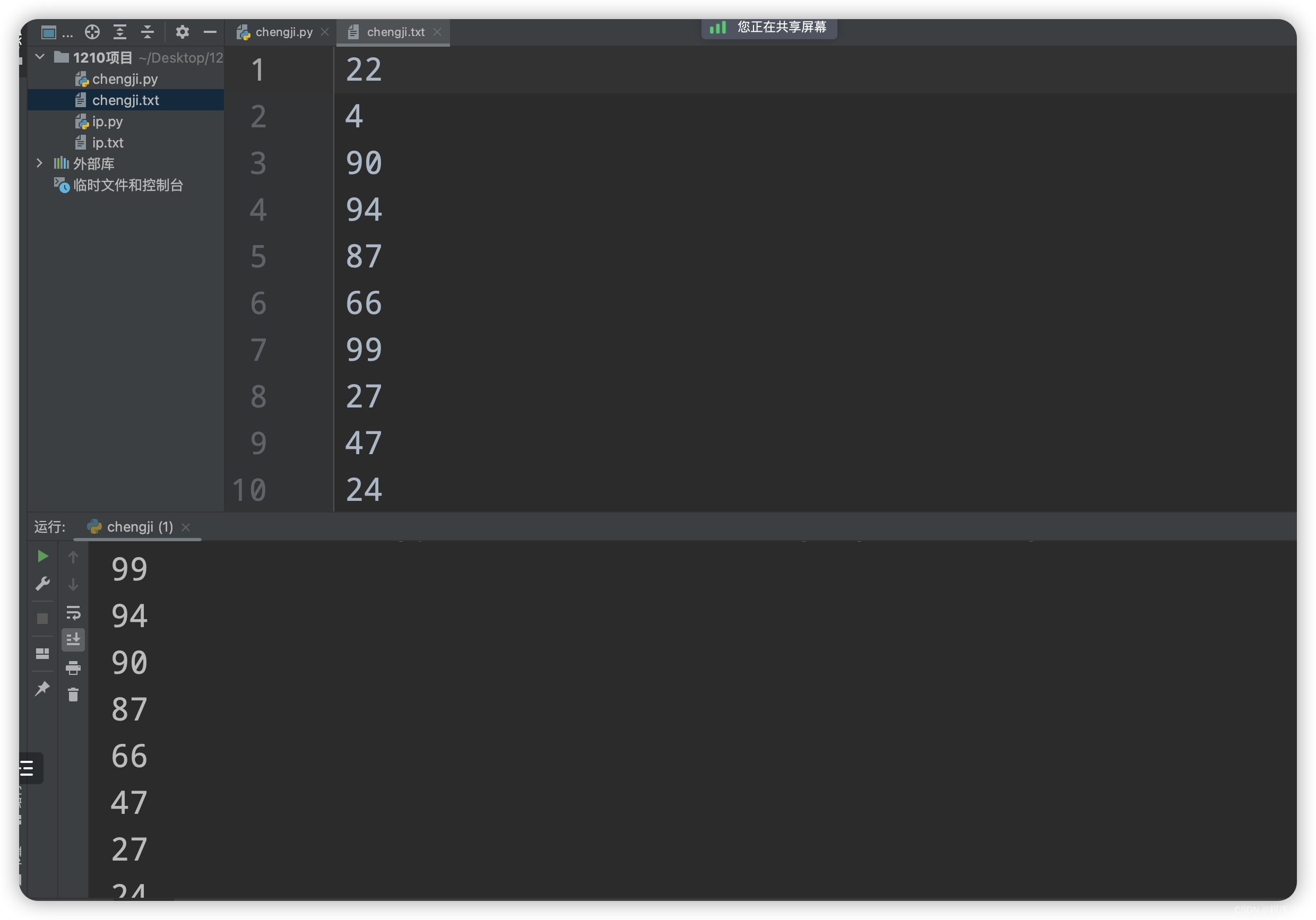
Task: Select ip.py in project tree
Action: tap(107, 121)
